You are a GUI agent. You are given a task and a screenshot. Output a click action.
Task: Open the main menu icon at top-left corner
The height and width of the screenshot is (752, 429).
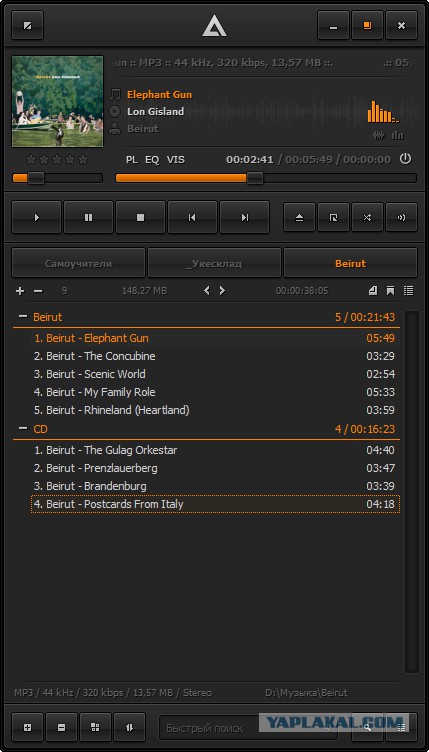coord(27,25)
